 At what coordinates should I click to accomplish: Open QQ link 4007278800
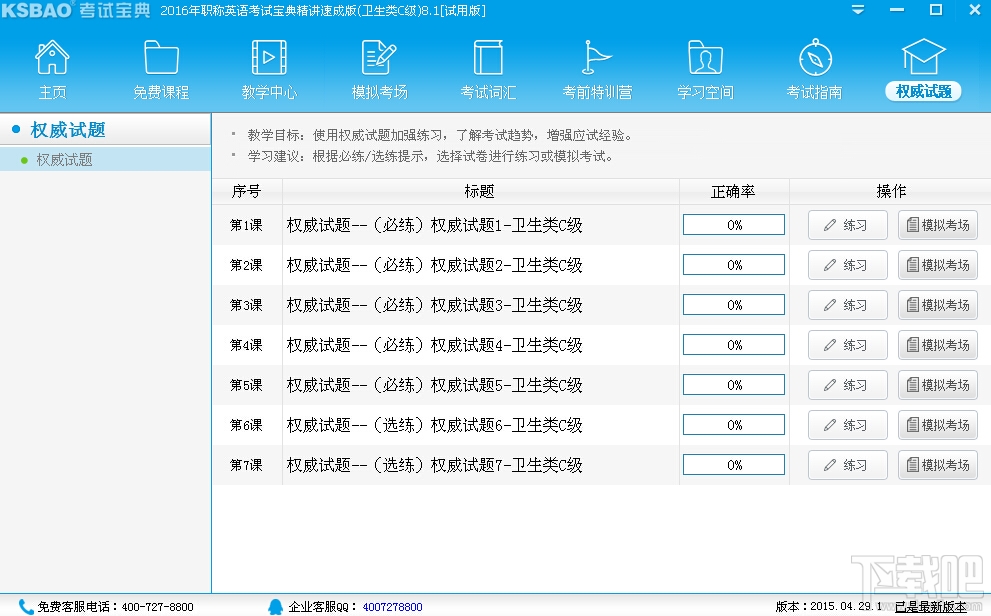(x=392, y=607)
